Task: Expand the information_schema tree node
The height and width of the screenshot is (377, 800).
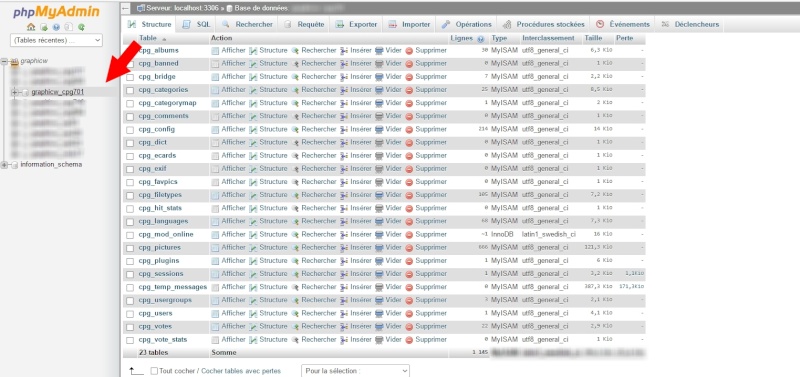Action: point(5,165)
